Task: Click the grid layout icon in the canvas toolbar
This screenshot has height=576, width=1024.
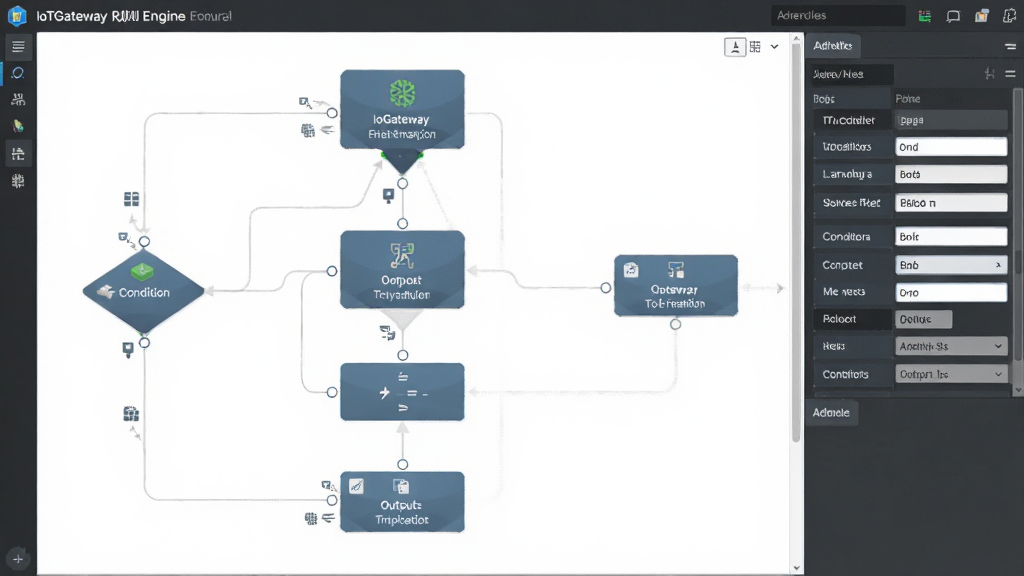Action: click(x=756, y=47)
